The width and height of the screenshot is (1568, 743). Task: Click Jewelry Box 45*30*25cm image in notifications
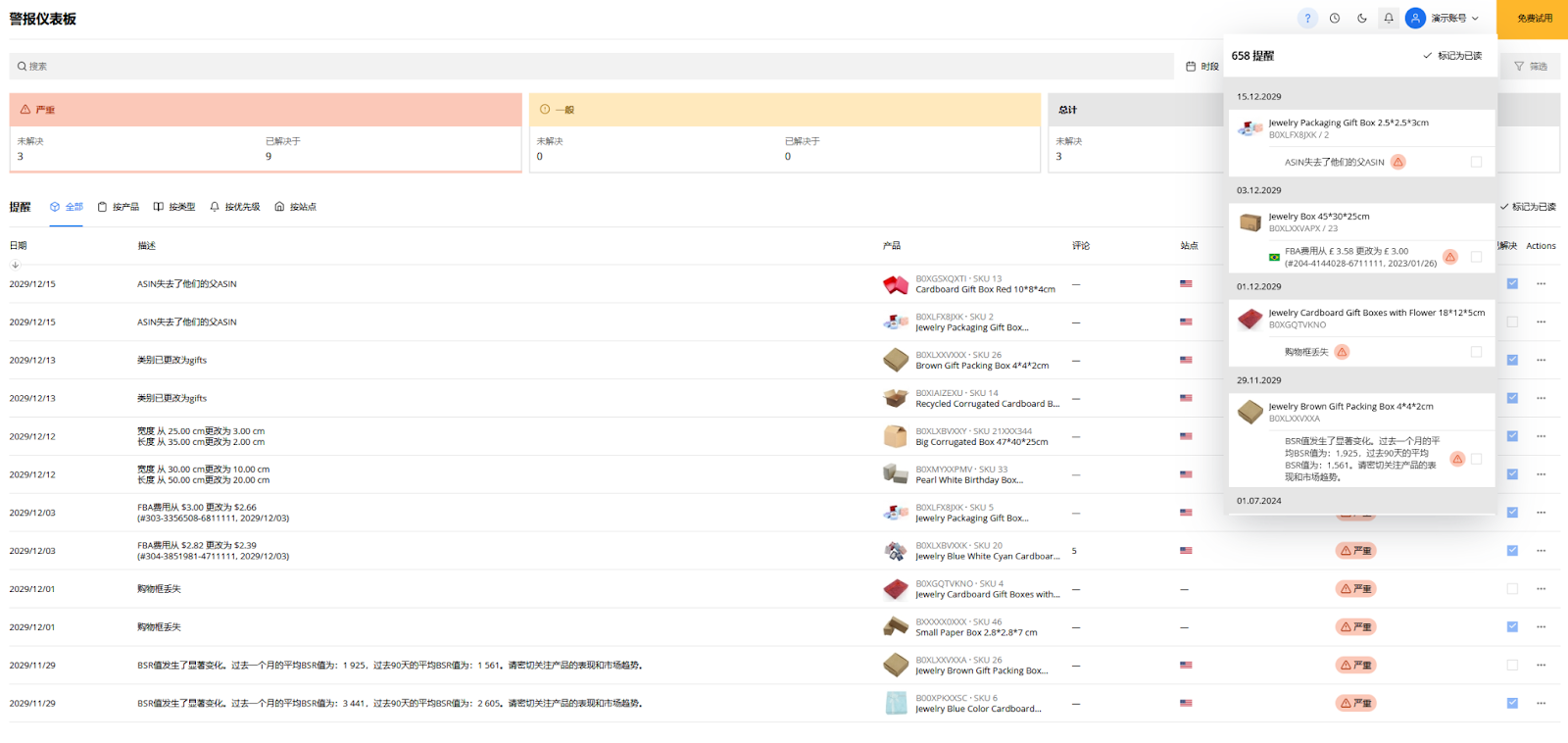pos(1250,223)
